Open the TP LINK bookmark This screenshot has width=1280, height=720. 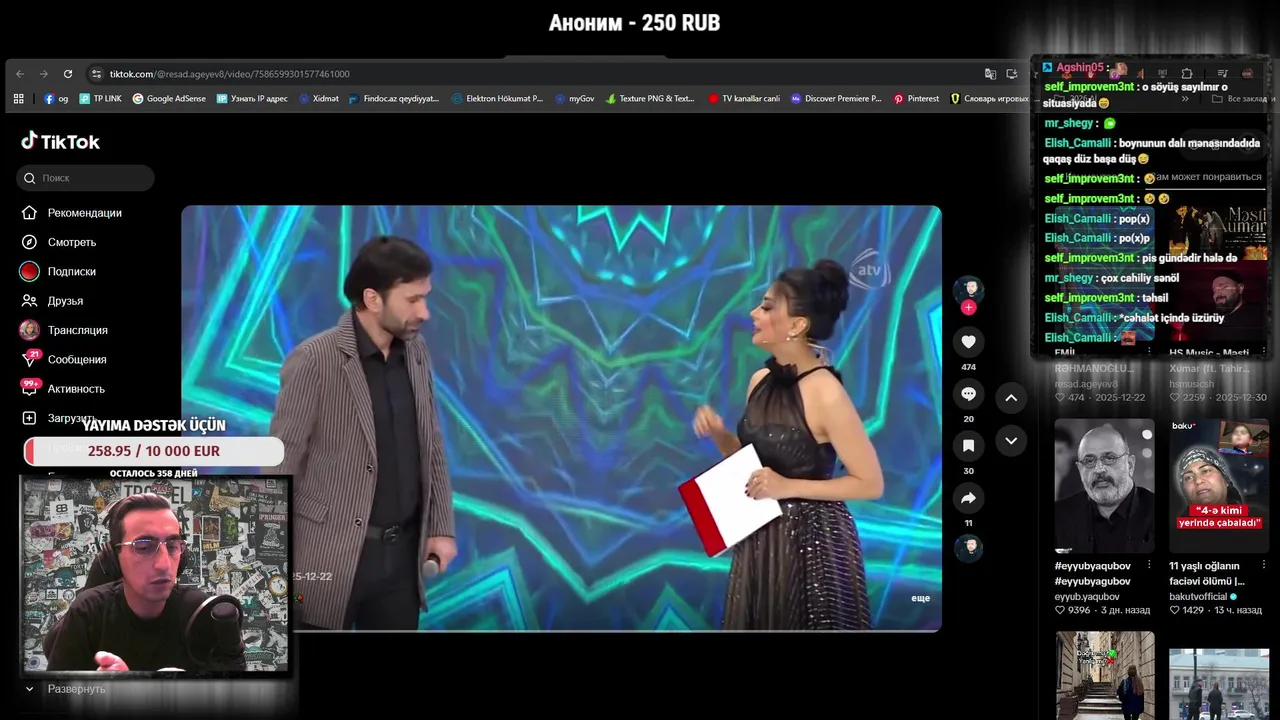click(100, 99)
